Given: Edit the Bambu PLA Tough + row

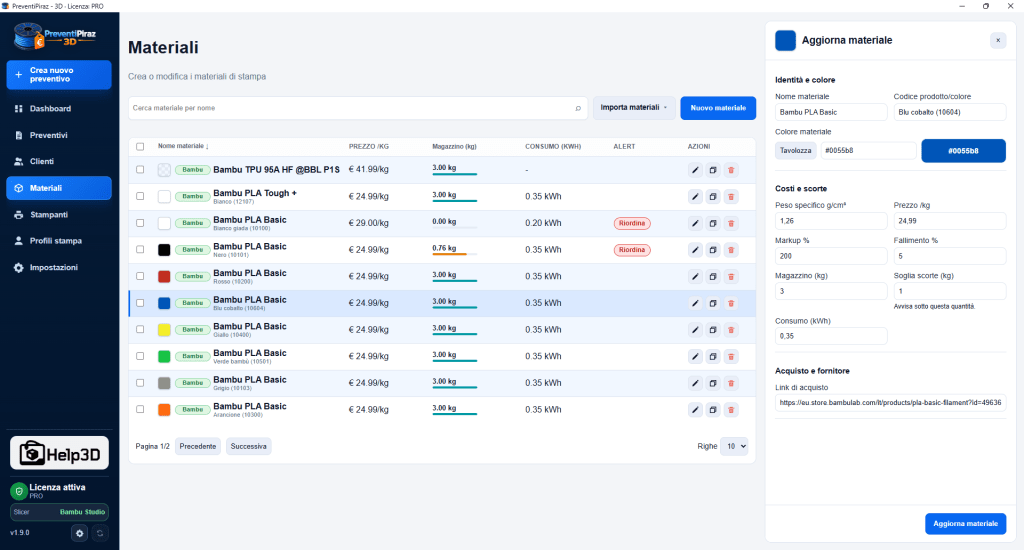Looking at the screenshot, I should (695, 197).
